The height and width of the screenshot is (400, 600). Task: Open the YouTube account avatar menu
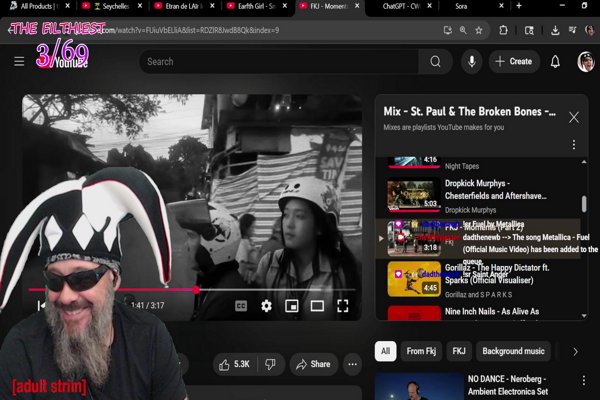(x=586, y=61)
